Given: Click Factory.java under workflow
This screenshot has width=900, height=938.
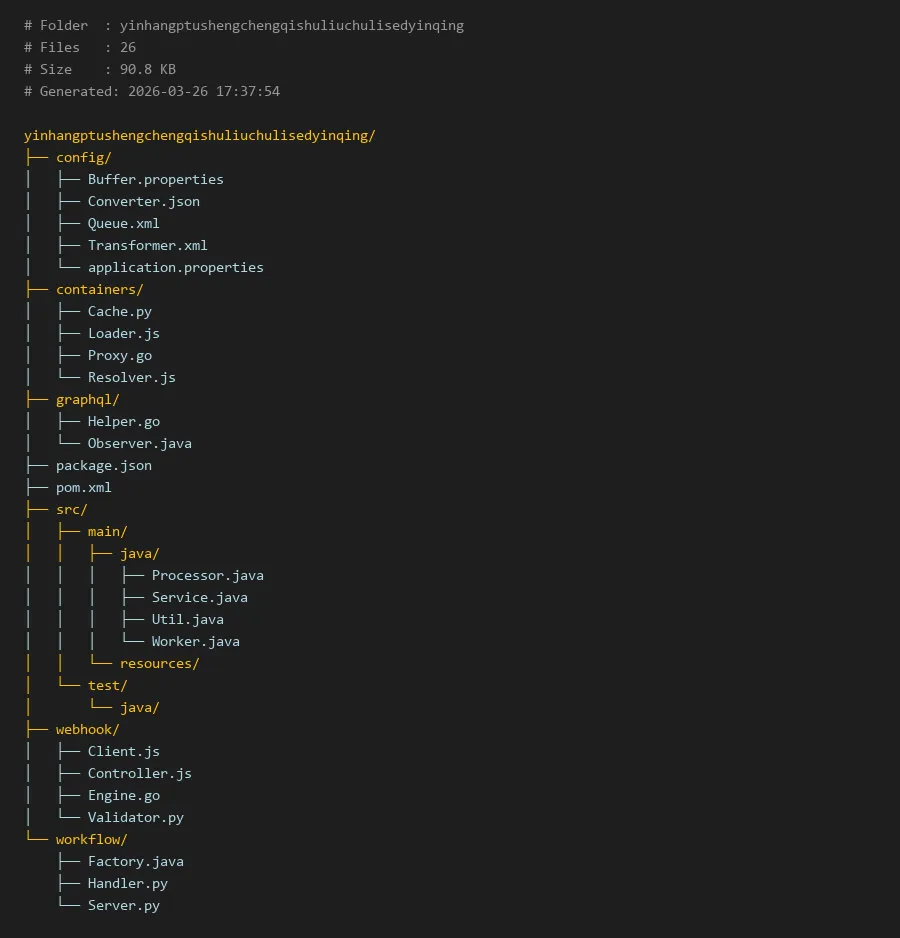Looking at the screenshot, I should (135, 861).
